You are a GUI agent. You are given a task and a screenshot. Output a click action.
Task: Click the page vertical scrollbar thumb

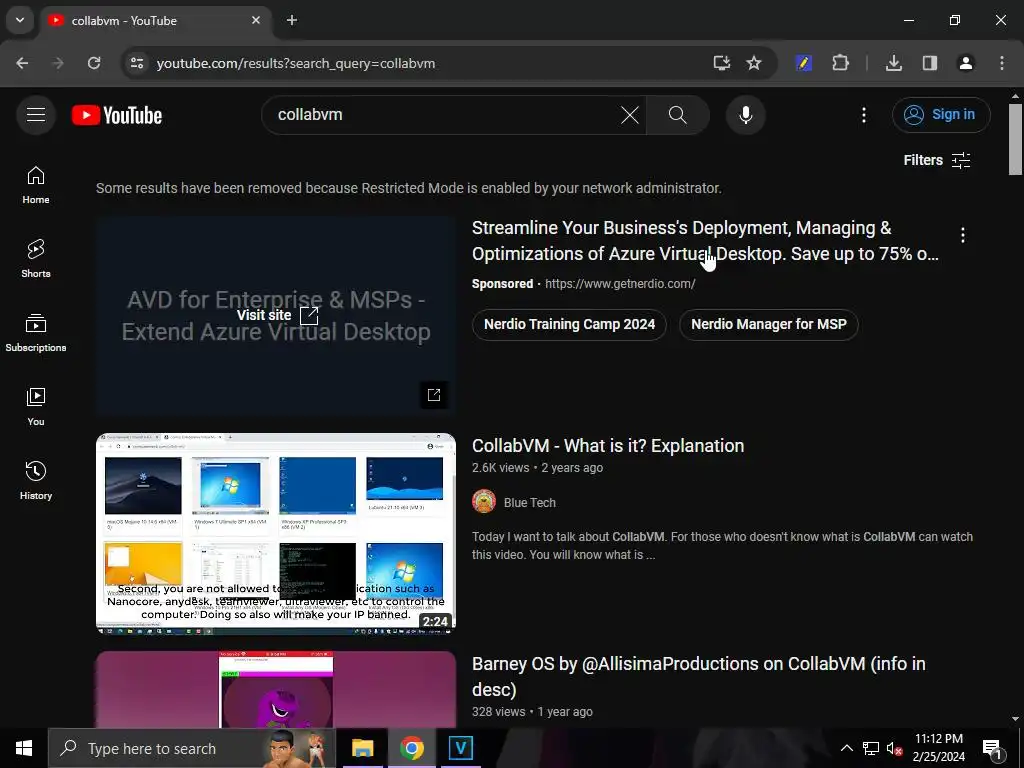click(1015, 138)
